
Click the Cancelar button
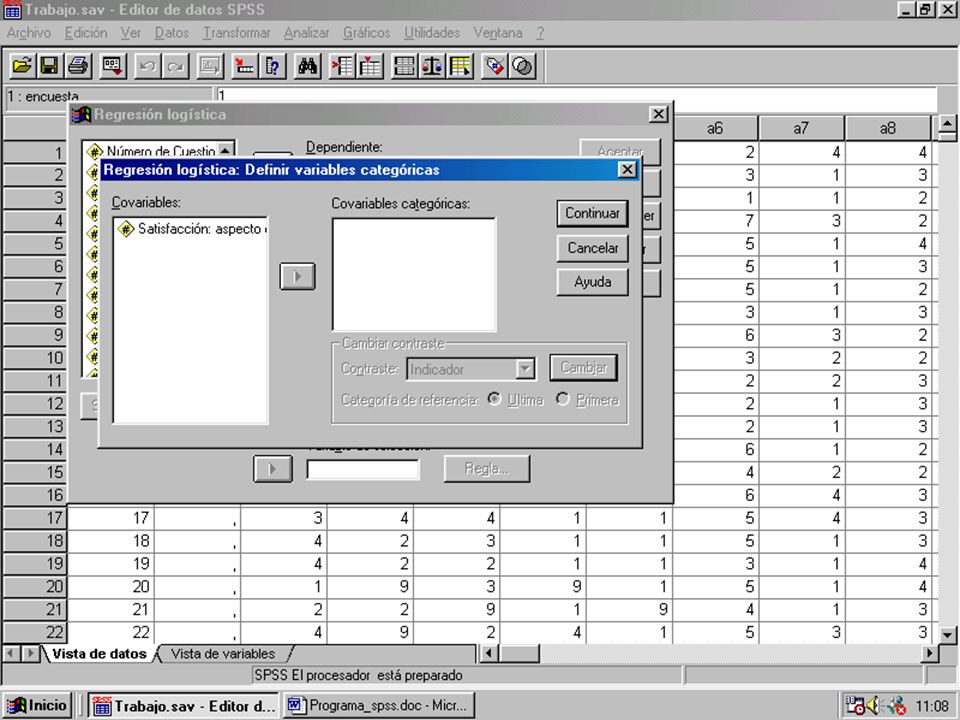592,248
